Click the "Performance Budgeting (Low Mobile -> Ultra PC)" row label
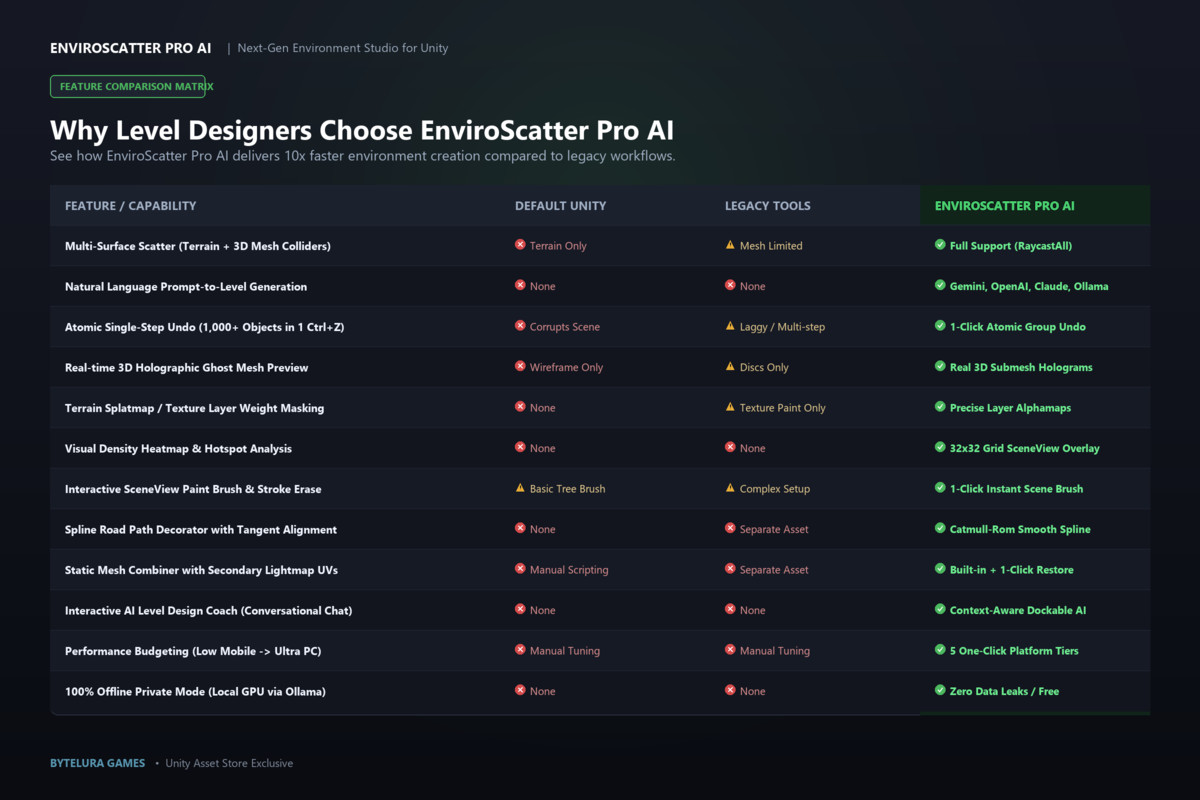The image size is (1200, 800). click(193, 651)
